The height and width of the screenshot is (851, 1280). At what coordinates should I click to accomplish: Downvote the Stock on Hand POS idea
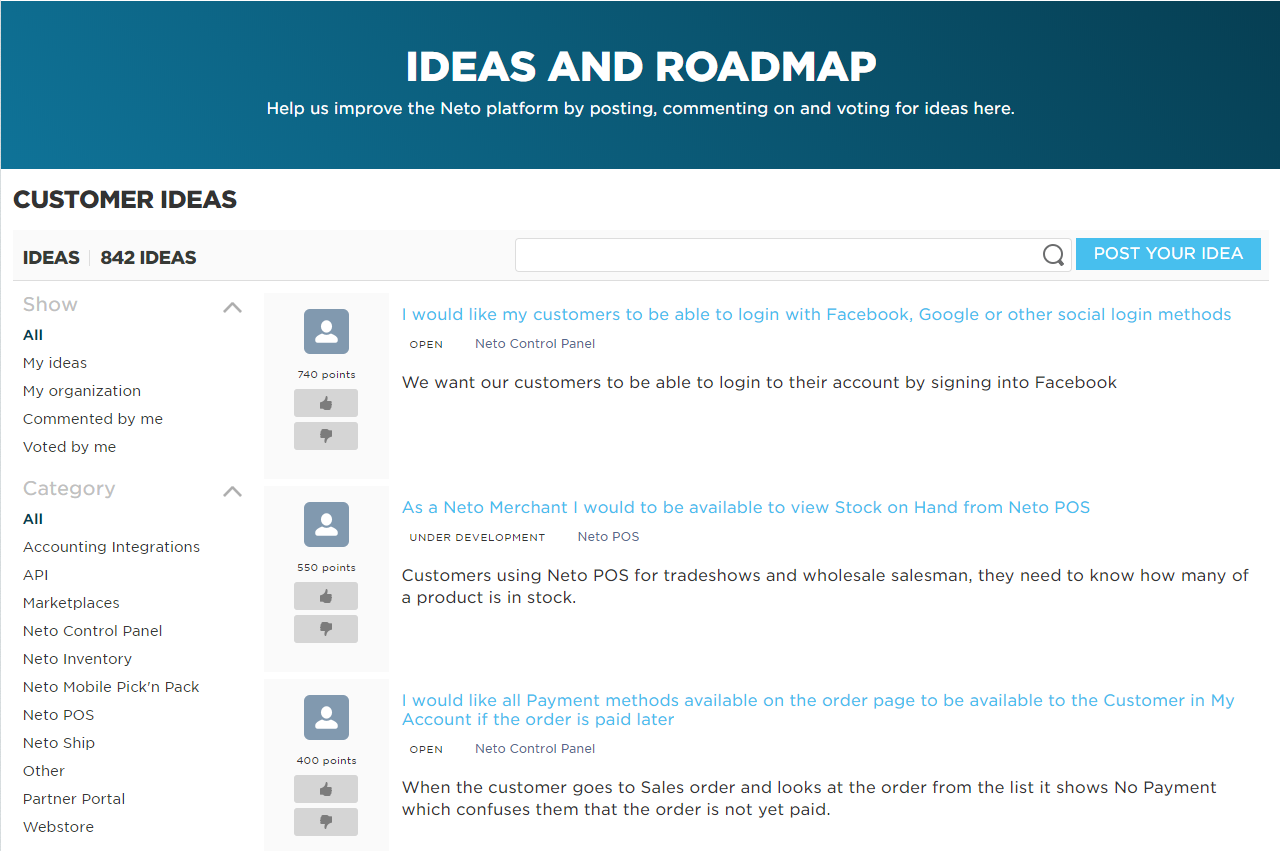point(326,629)
